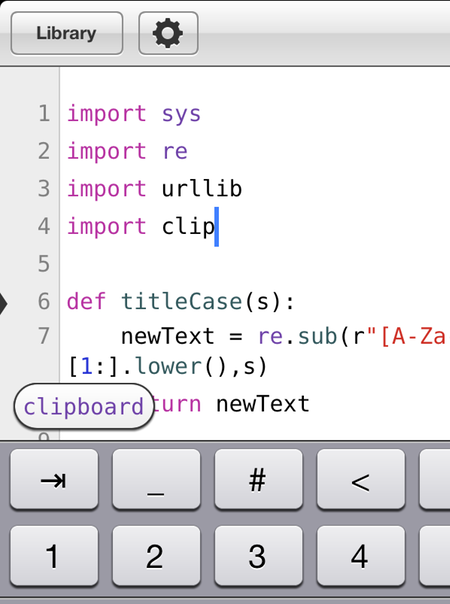Tap the number 2 key
This screenshot has height=604, width=450.
pos(156,556)
